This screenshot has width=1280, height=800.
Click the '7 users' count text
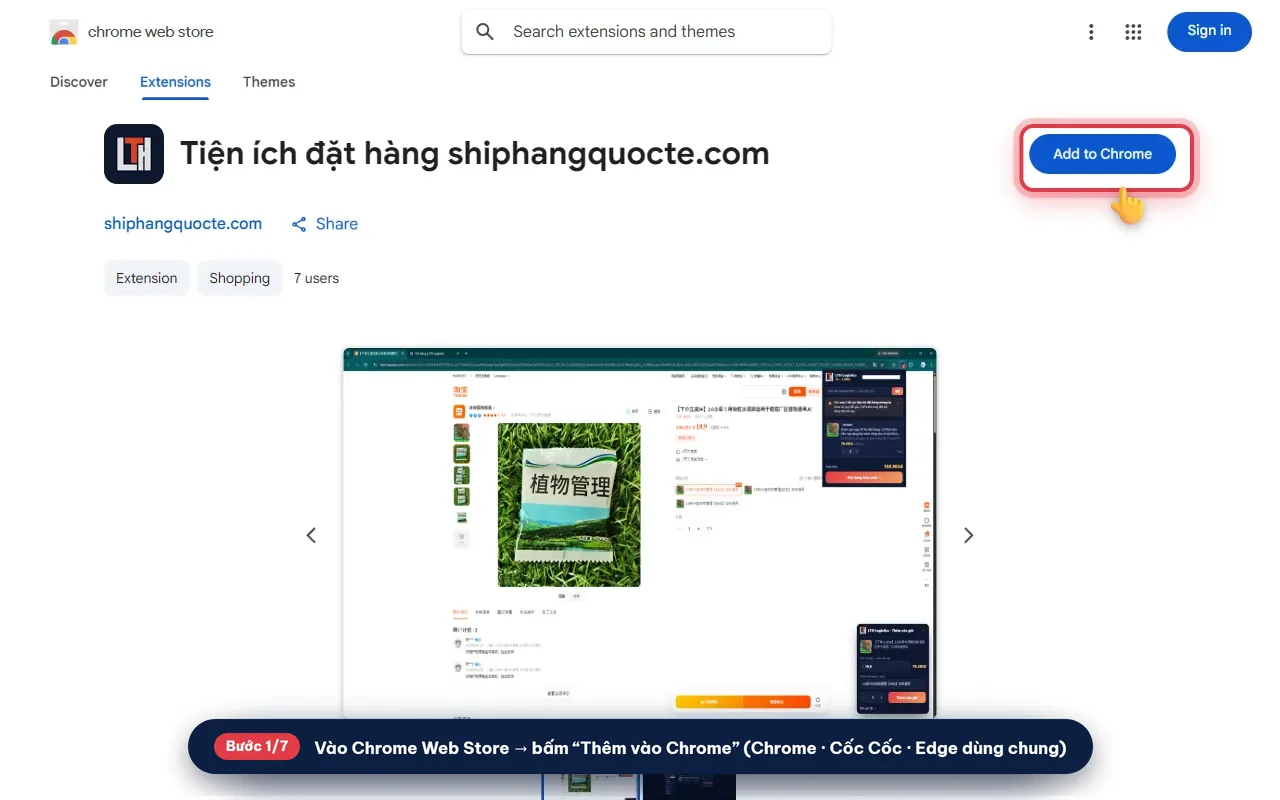click(316, 278)
